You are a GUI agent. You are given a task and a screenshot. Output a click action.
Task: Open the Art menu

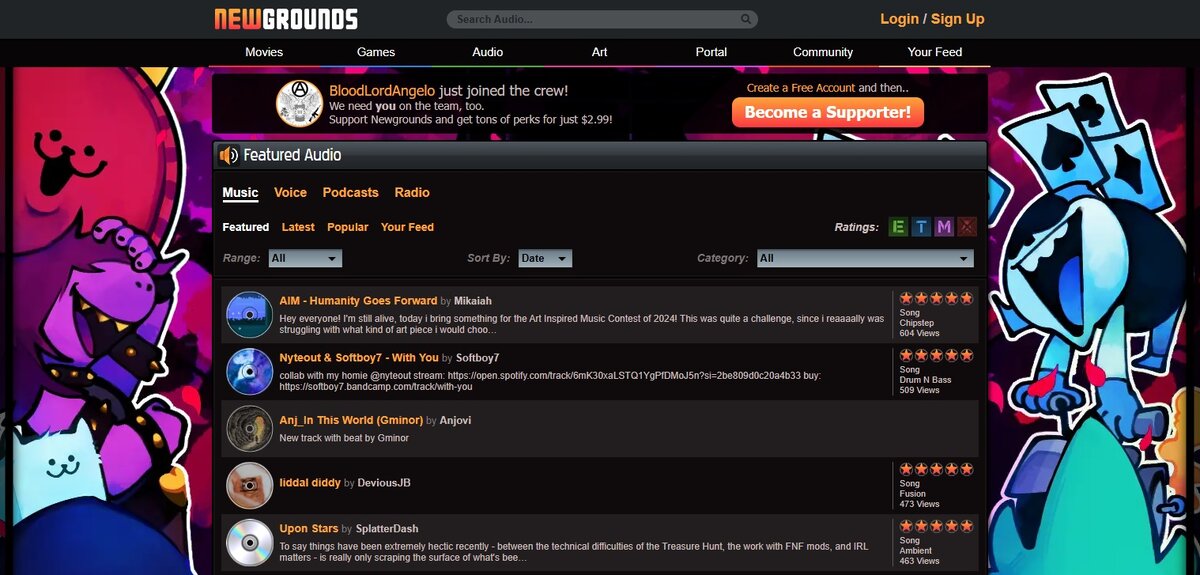tap(600, 52)
